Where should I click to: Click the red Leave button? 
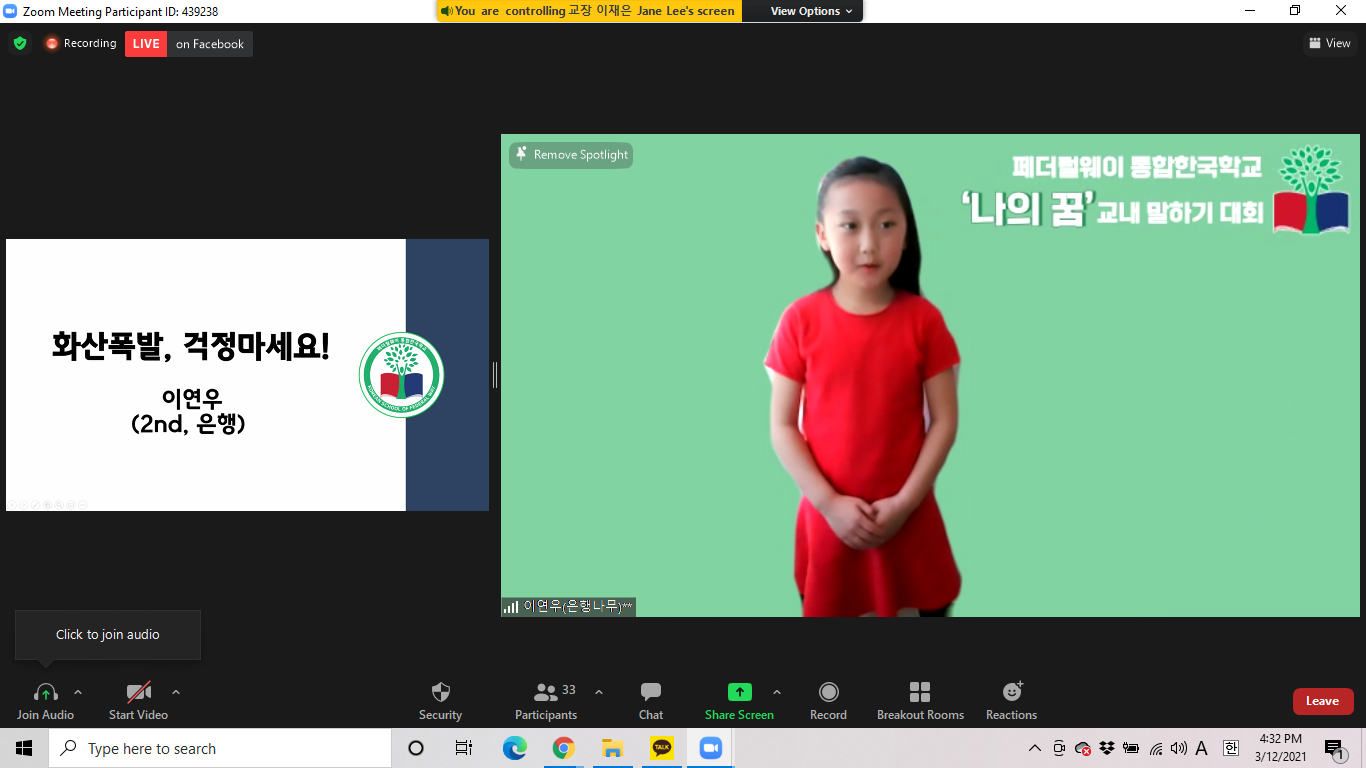click(1322, 701)
